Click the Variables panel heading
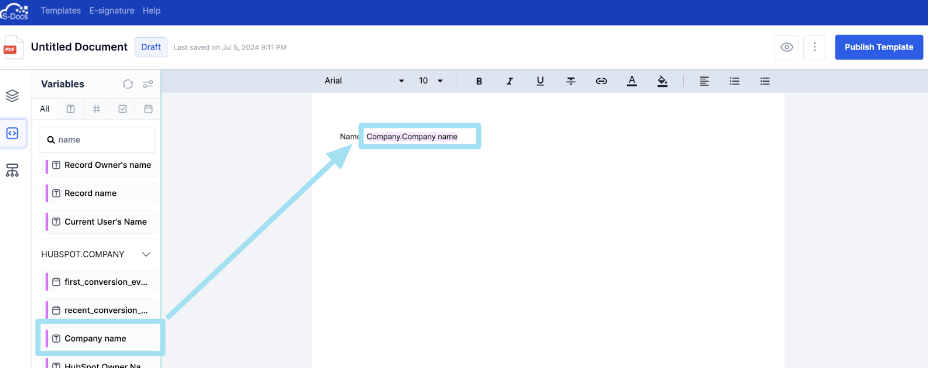Image resolution: width=928 pixels, height=368 pixels. [63, 84]
